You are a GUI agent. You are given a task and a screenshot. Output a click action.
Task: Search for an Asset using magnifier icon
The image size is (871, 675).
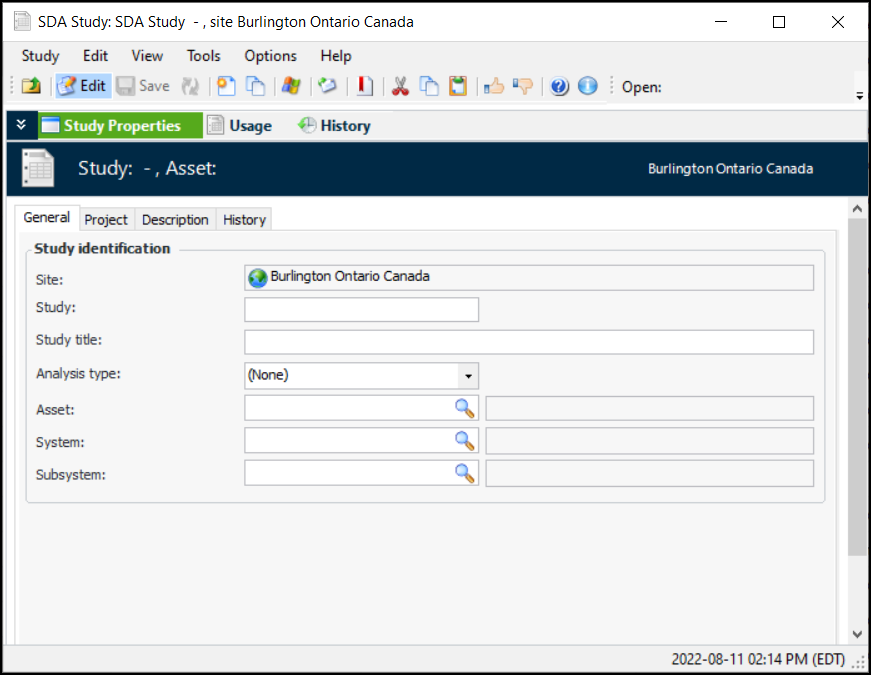coord(465,408)
